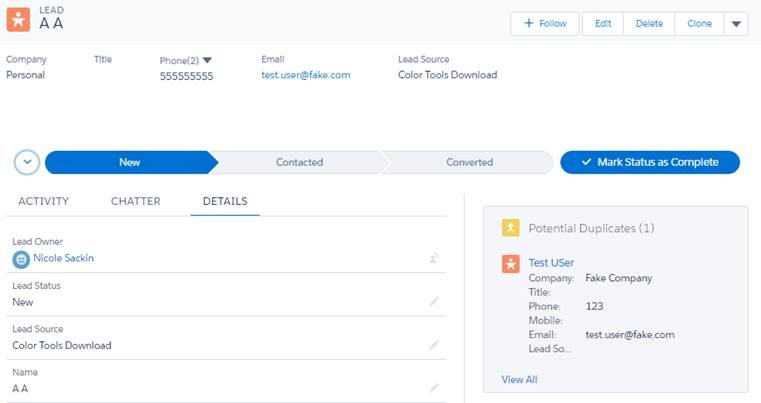Click Mark Status as Complete button
Viewport: 761px width, 403px height.
pos(650,162)
